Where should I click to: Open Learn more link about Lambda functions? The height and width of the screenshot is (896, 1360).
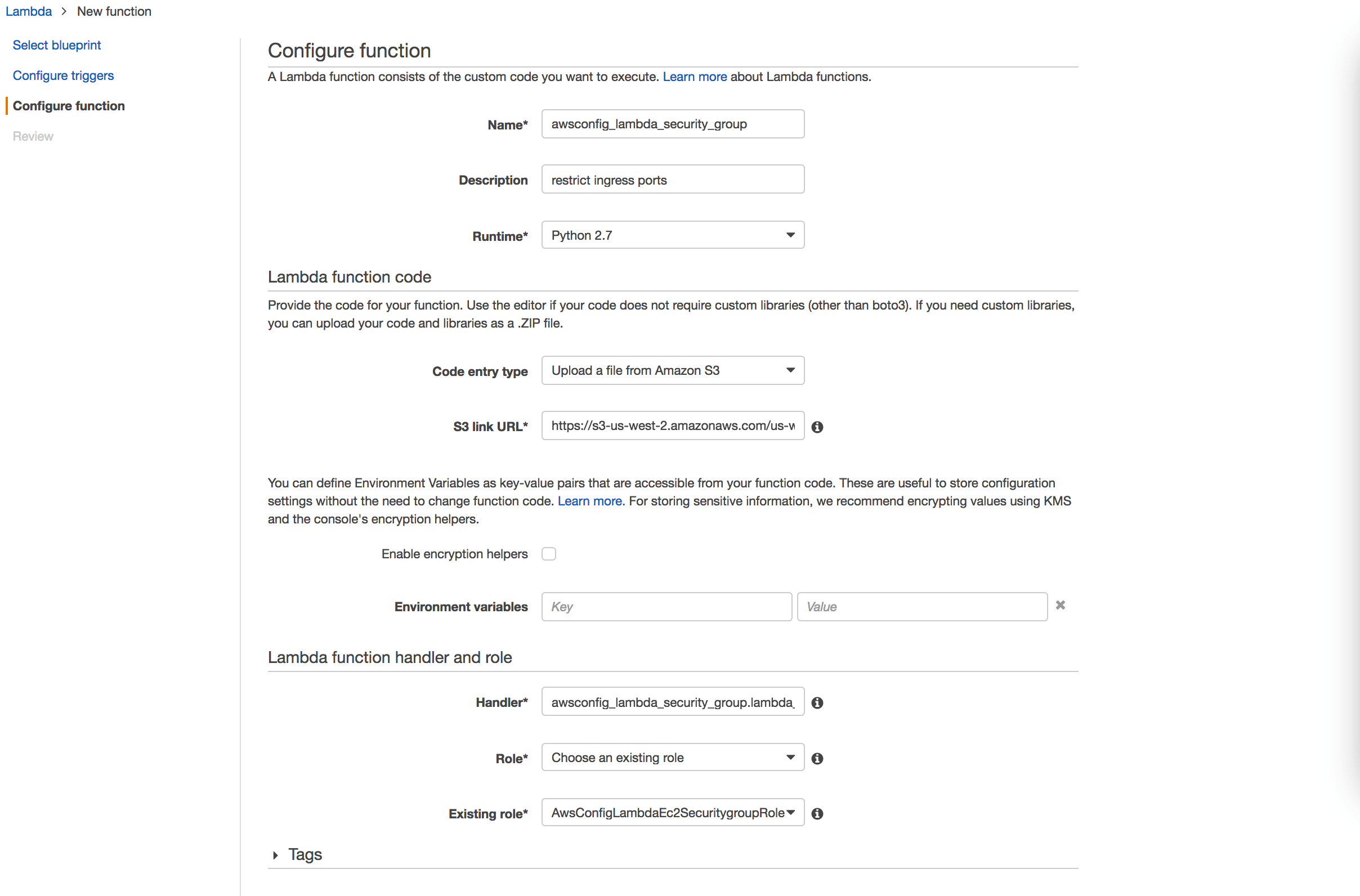tap(694, 77)
